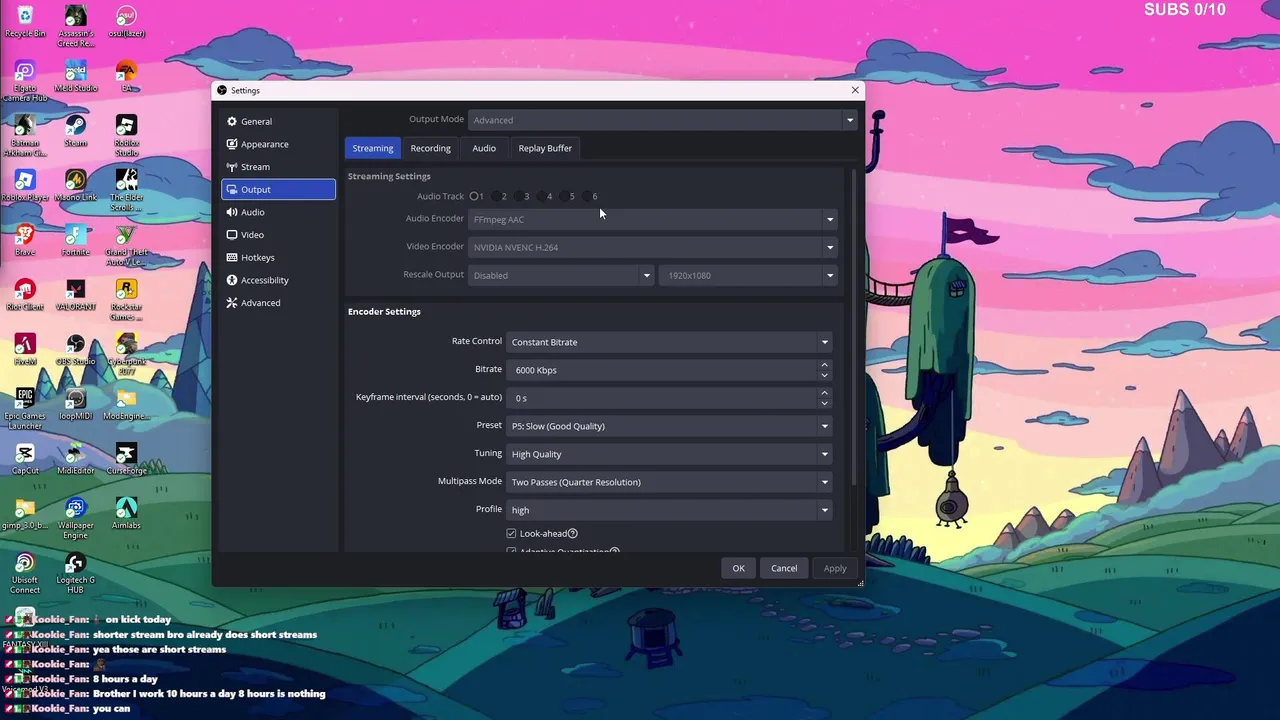Open the Multipass Mode dropdown
The height and width of the screenshot is (720, 1280).
[669, 482]
